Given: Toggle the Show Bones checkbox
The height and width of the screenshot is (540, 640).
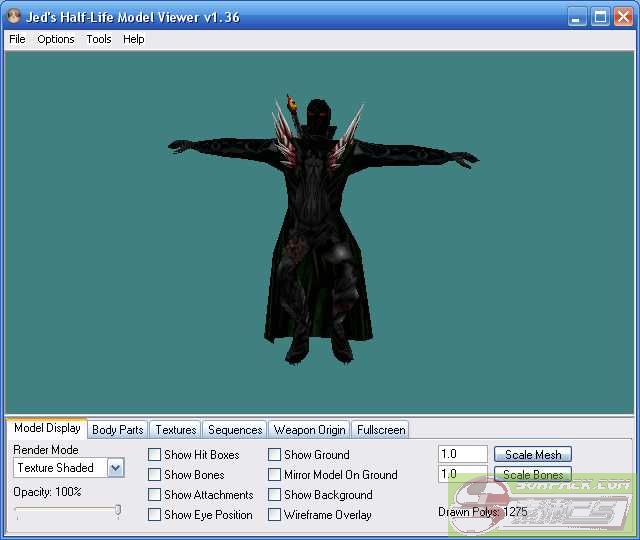Looking at the screenshot, I should [x=155, y=475].
